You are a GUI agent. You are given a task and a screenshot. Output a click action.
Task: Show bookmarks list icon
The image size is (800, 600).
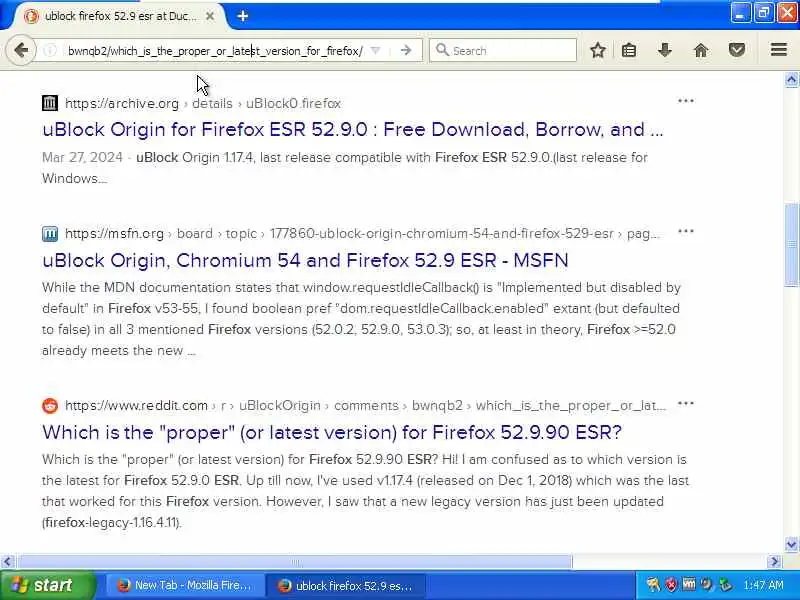(629, 50)
